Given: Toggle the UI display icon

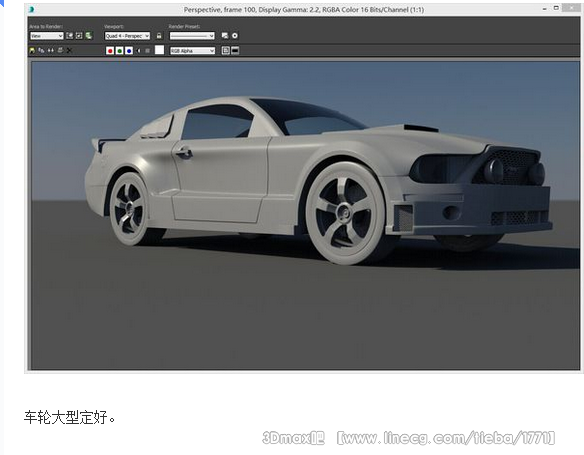Looking at the screenshot, I should pyautogui.click(x=235, y=51).
